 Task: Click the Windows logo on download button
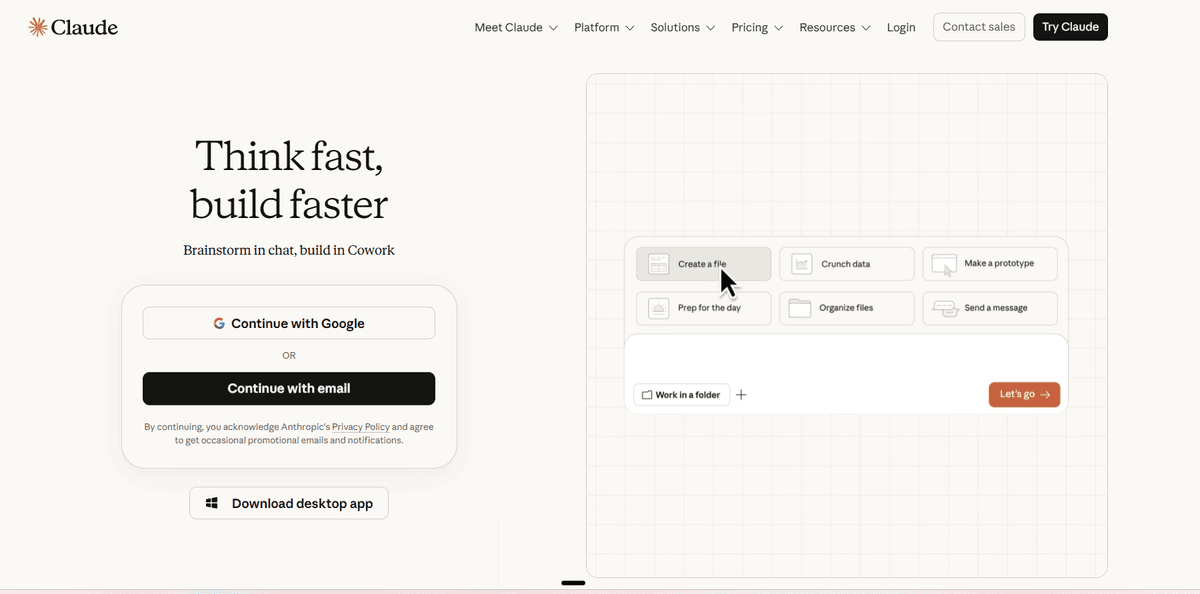pyautogui.click(x=212, y=503)
